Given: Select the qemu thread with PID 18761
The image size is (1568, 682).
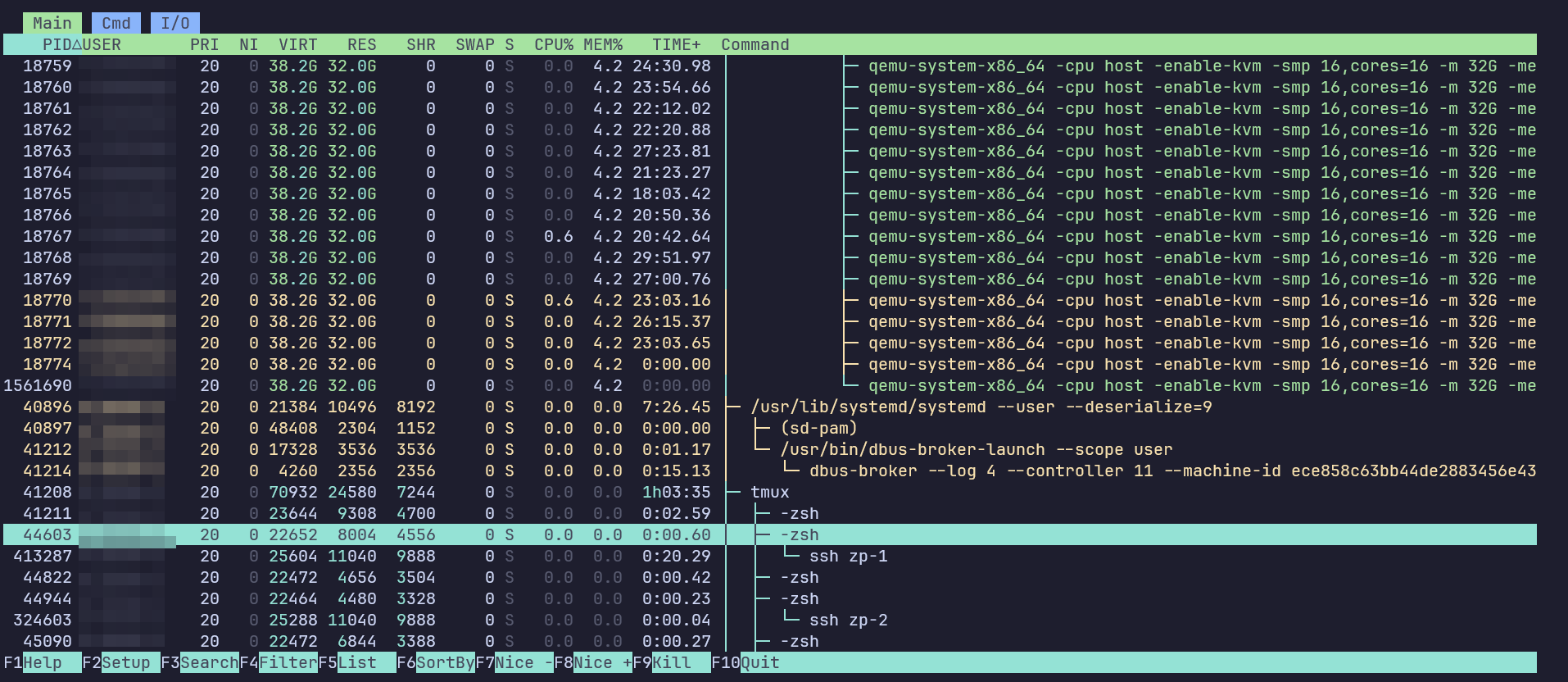Looking at the screenshot, I should (x=770, y=108).
